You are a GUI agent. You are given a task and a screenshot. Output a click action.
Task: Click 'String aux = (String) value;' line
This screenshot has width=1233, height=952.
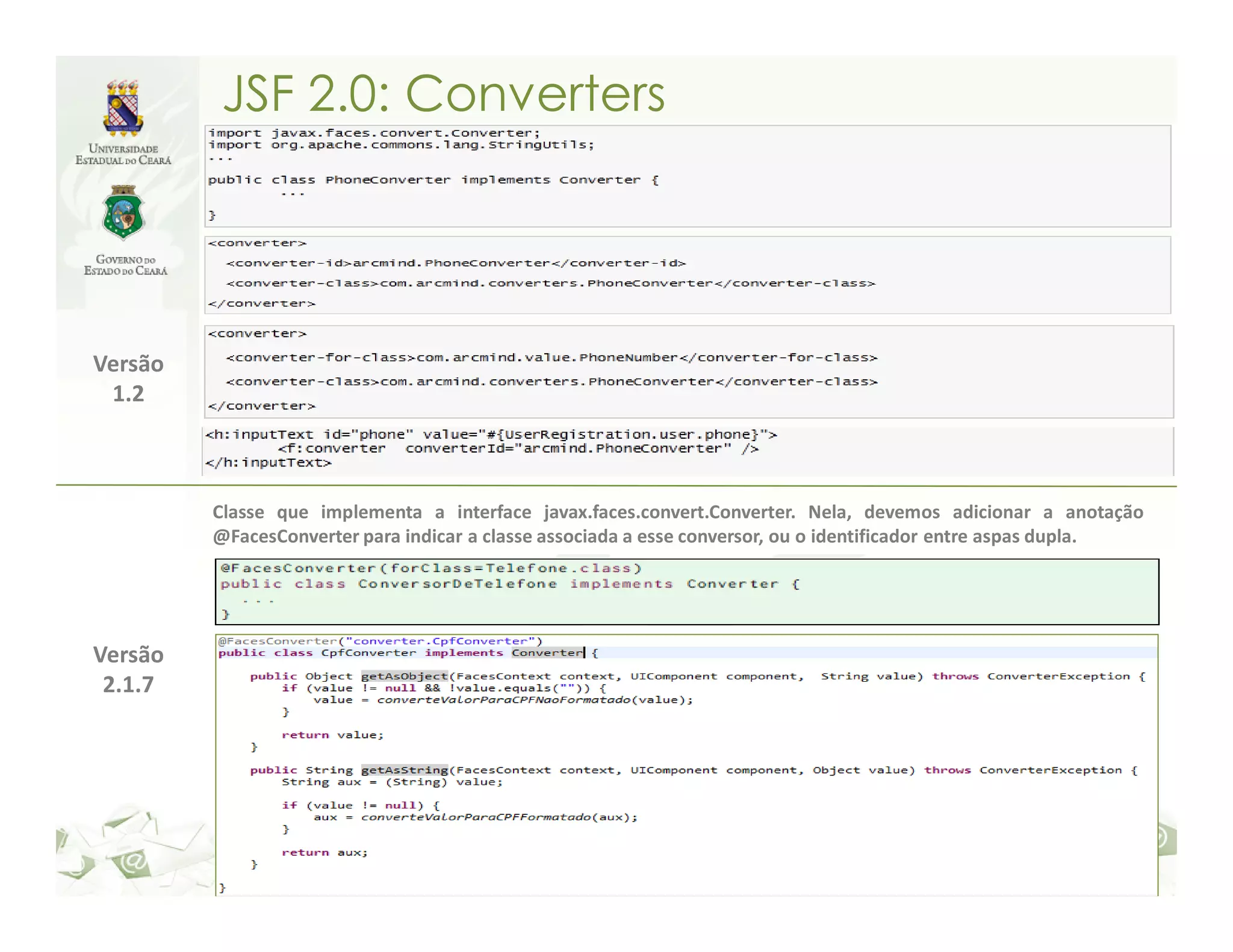[392, 782]
